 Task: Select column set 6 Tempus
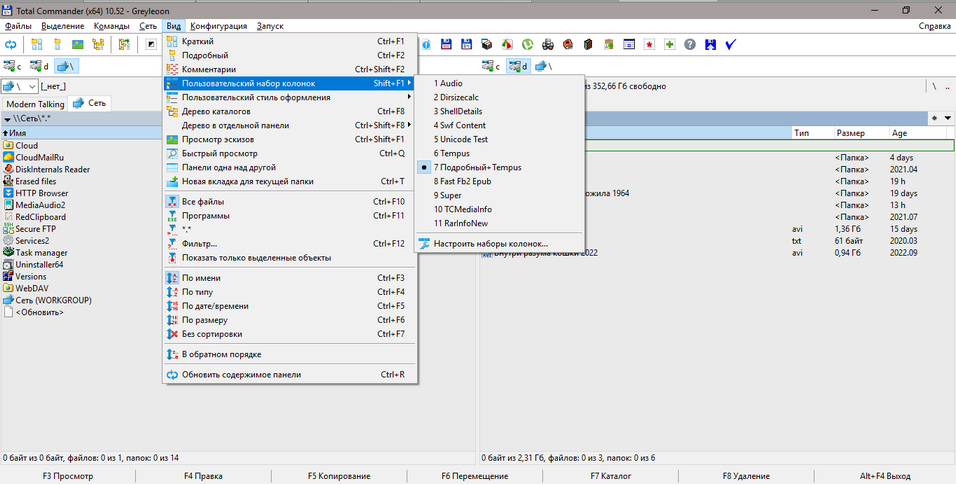point(499,153)
